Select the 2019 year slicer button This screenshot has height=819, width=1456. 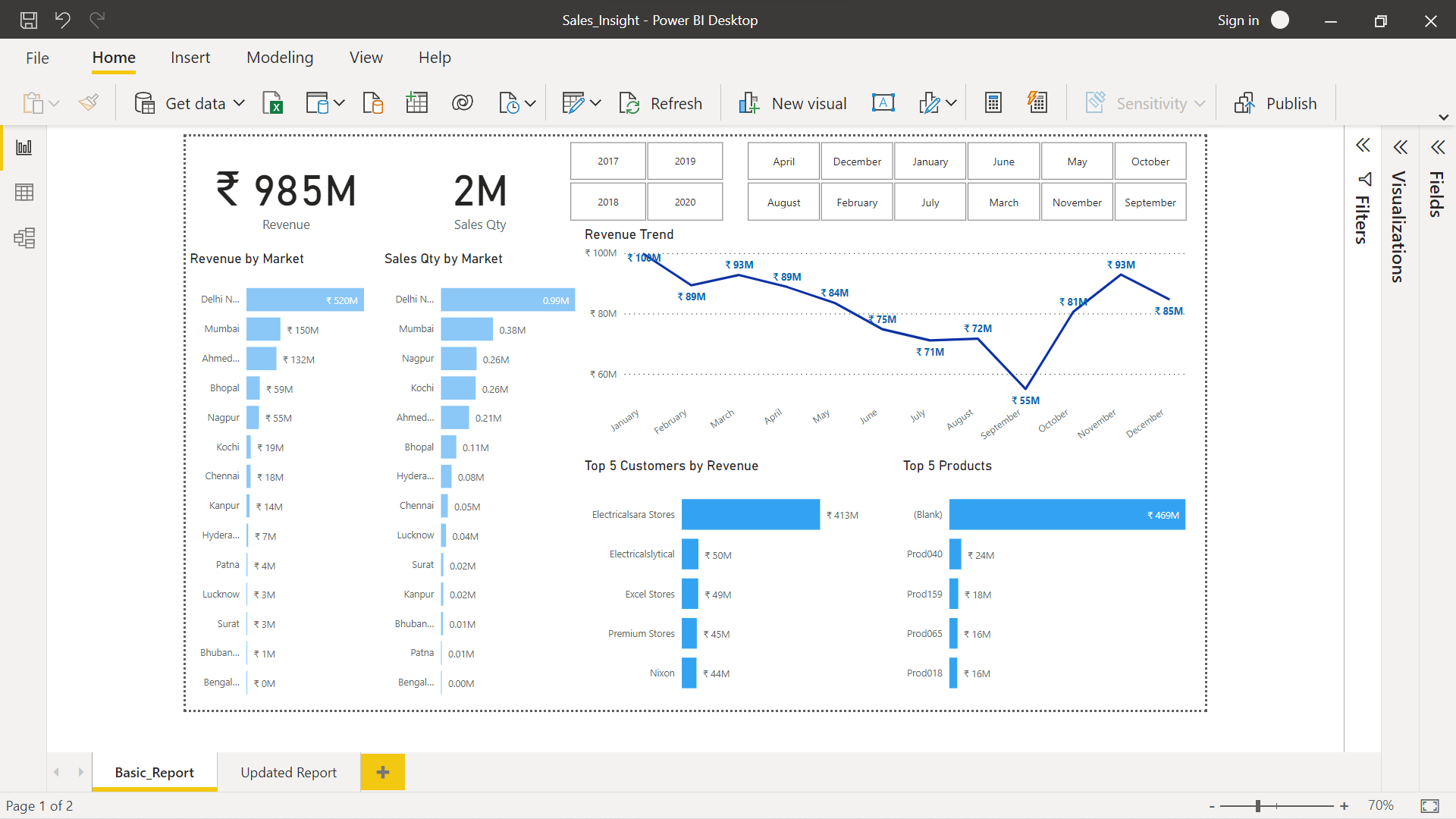click(684, 161)
